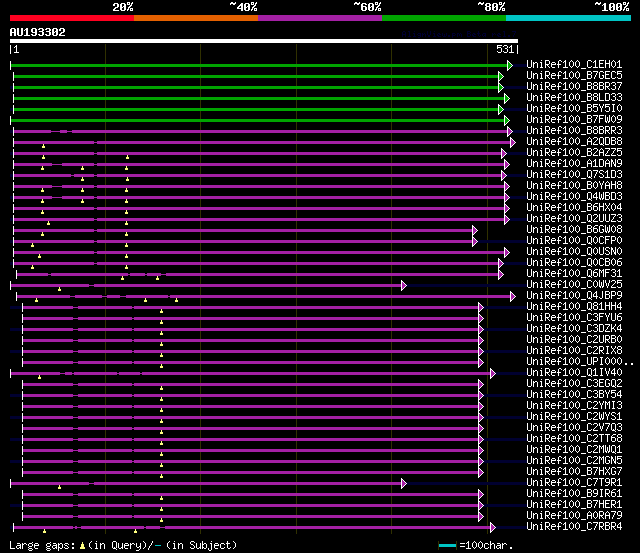Click the yellow gap triangle in the Large gaps legend
The image size is (640, 553).
pos(82,545)
